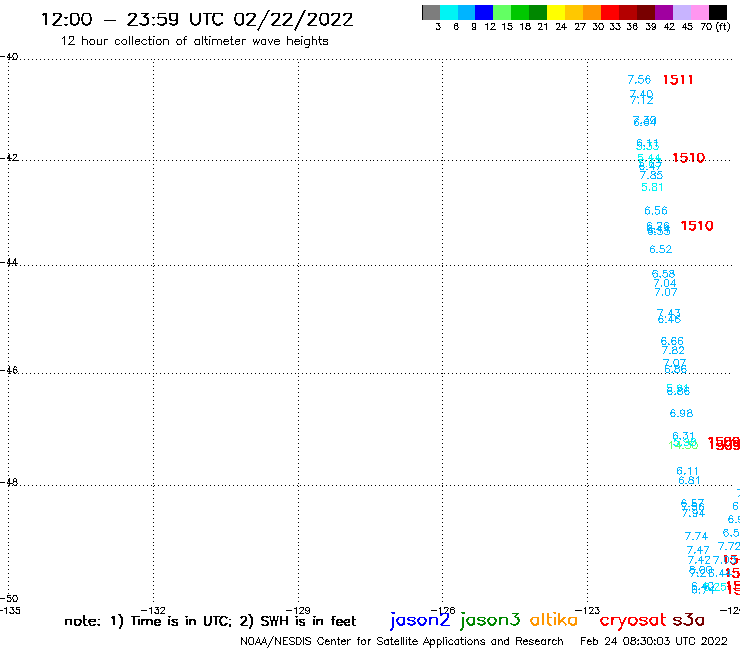Click the longitude axis label -123
Screen dimensions: 740x650
[588, 610]
